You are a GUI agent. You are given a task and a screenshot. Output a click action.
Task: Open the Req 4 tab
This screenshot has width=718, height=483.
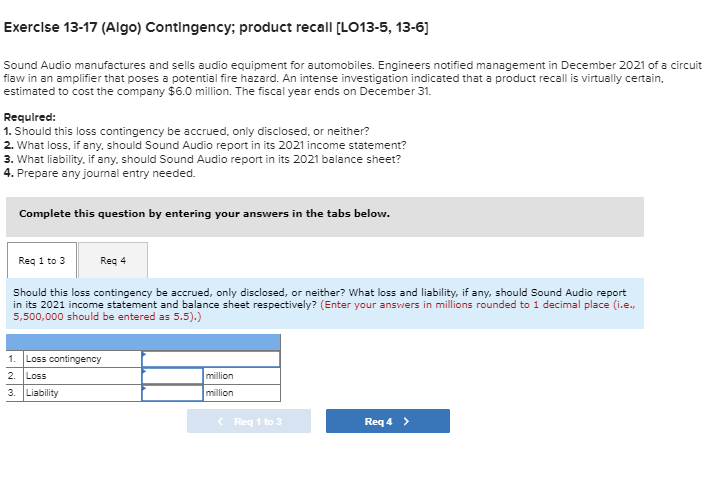point(113,261)
